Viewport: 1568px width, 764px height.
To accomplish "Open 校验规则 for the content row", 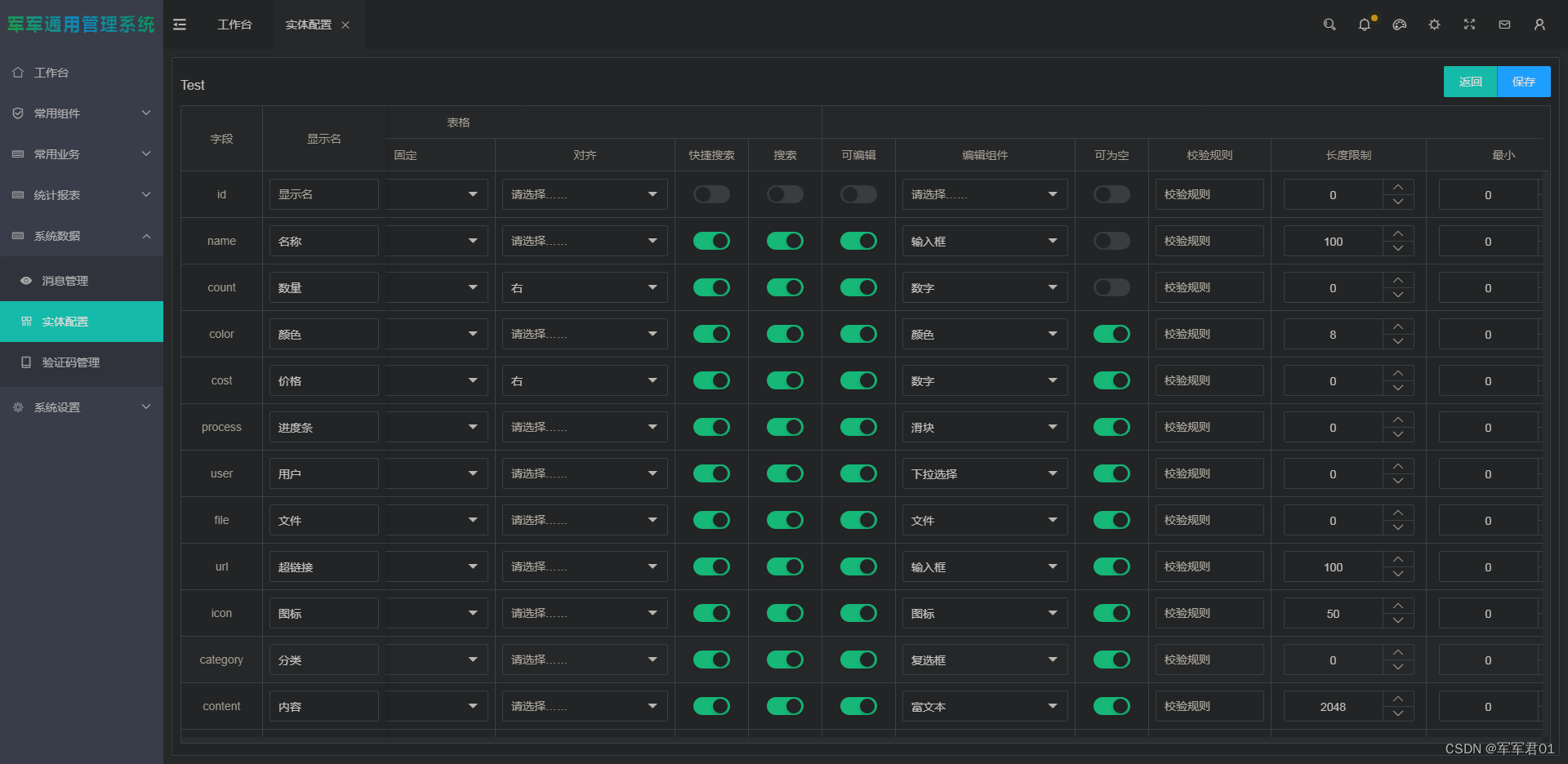I will pyautogui.click(x=1209, y=706).
